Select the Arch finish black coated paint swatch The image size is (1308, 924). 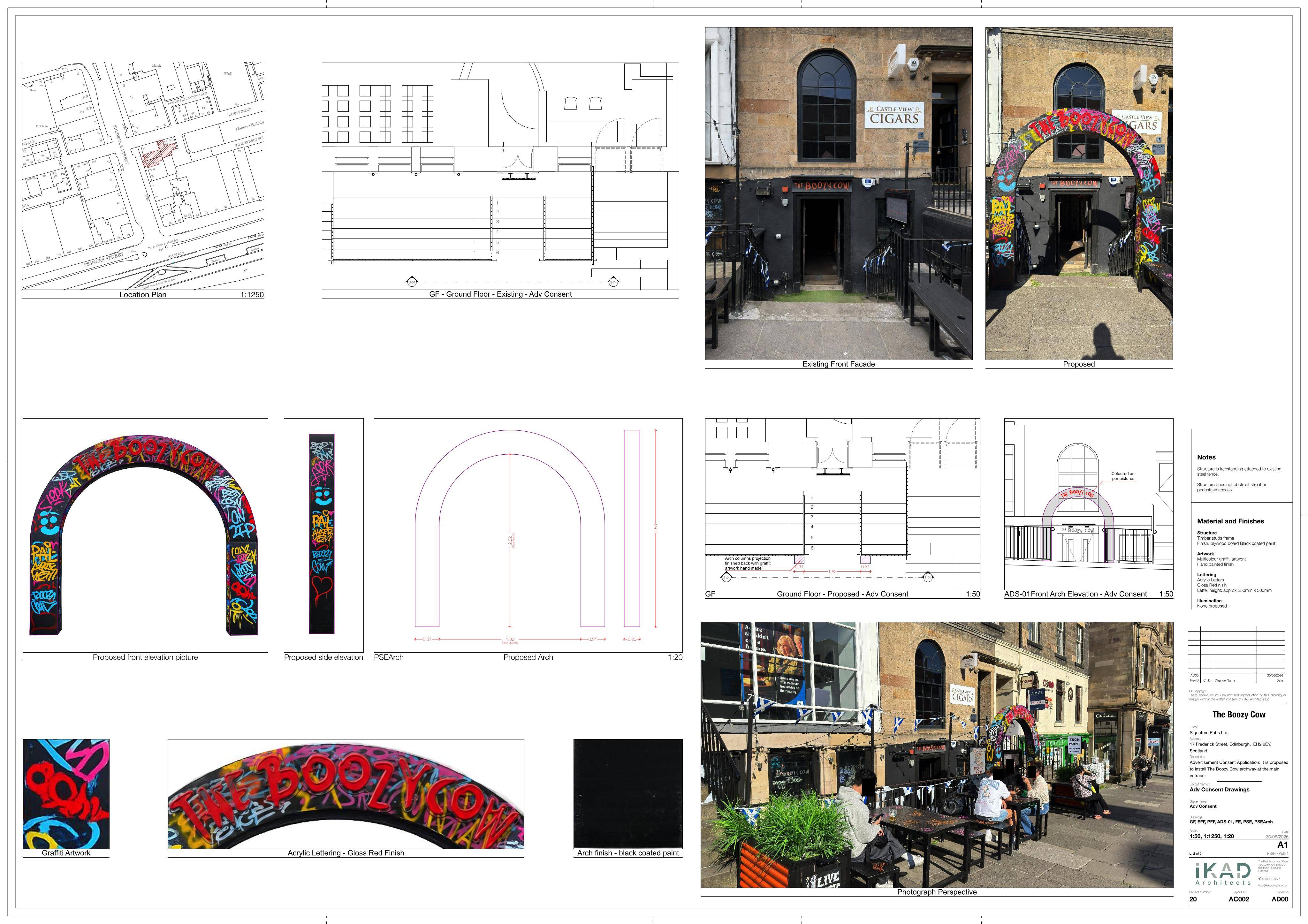click(x=628, y=793)
